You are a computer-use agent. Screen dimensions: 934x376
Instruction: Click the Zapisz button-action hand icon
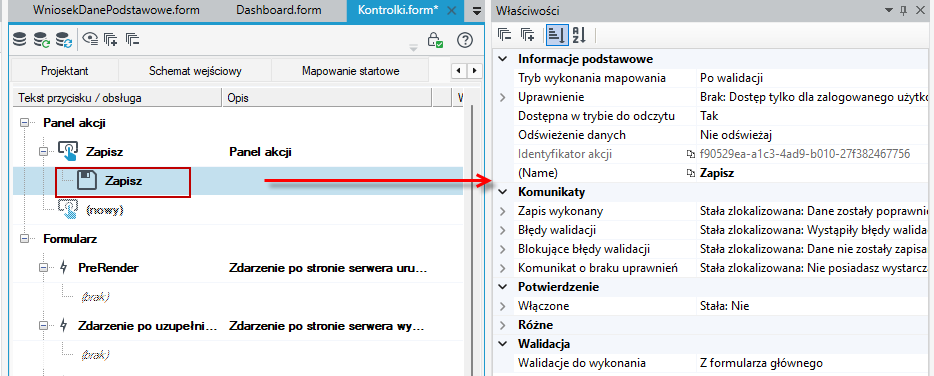(68, 152)
